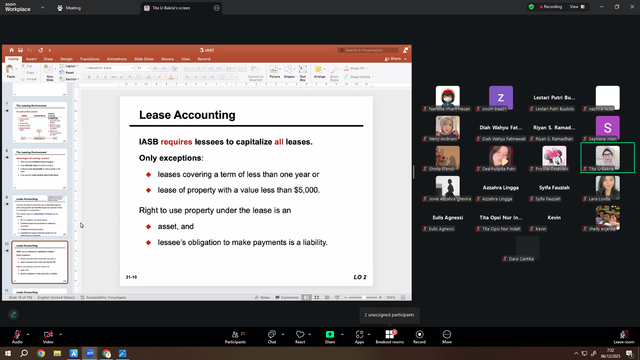The width and height of the screenshot is (640, 360).
Task: Open the Slide Show ribbon tab
Action: tap(144, 59)
